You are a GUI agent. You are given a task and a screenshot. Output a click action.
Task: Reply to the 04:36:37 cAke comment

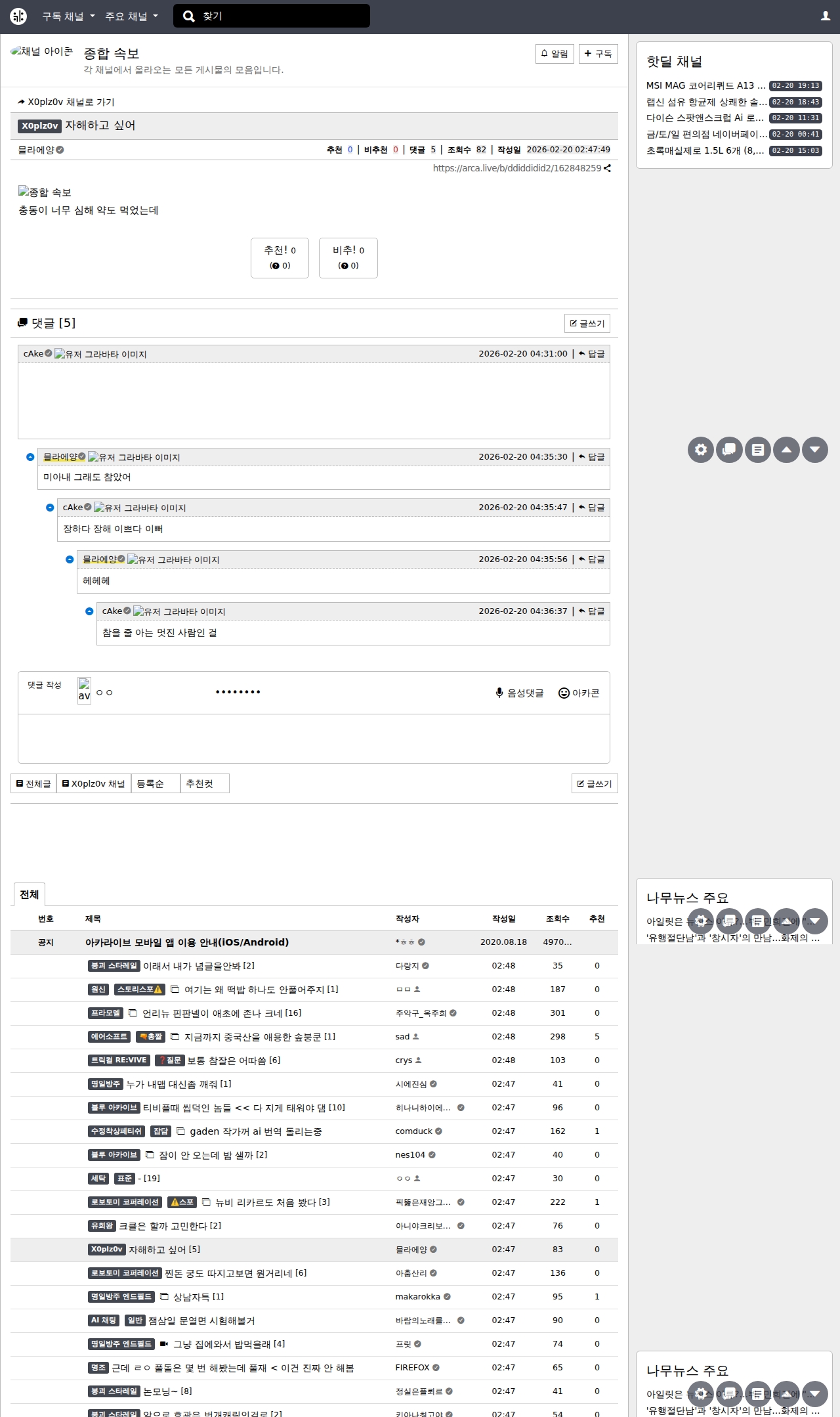click(591, 611)
